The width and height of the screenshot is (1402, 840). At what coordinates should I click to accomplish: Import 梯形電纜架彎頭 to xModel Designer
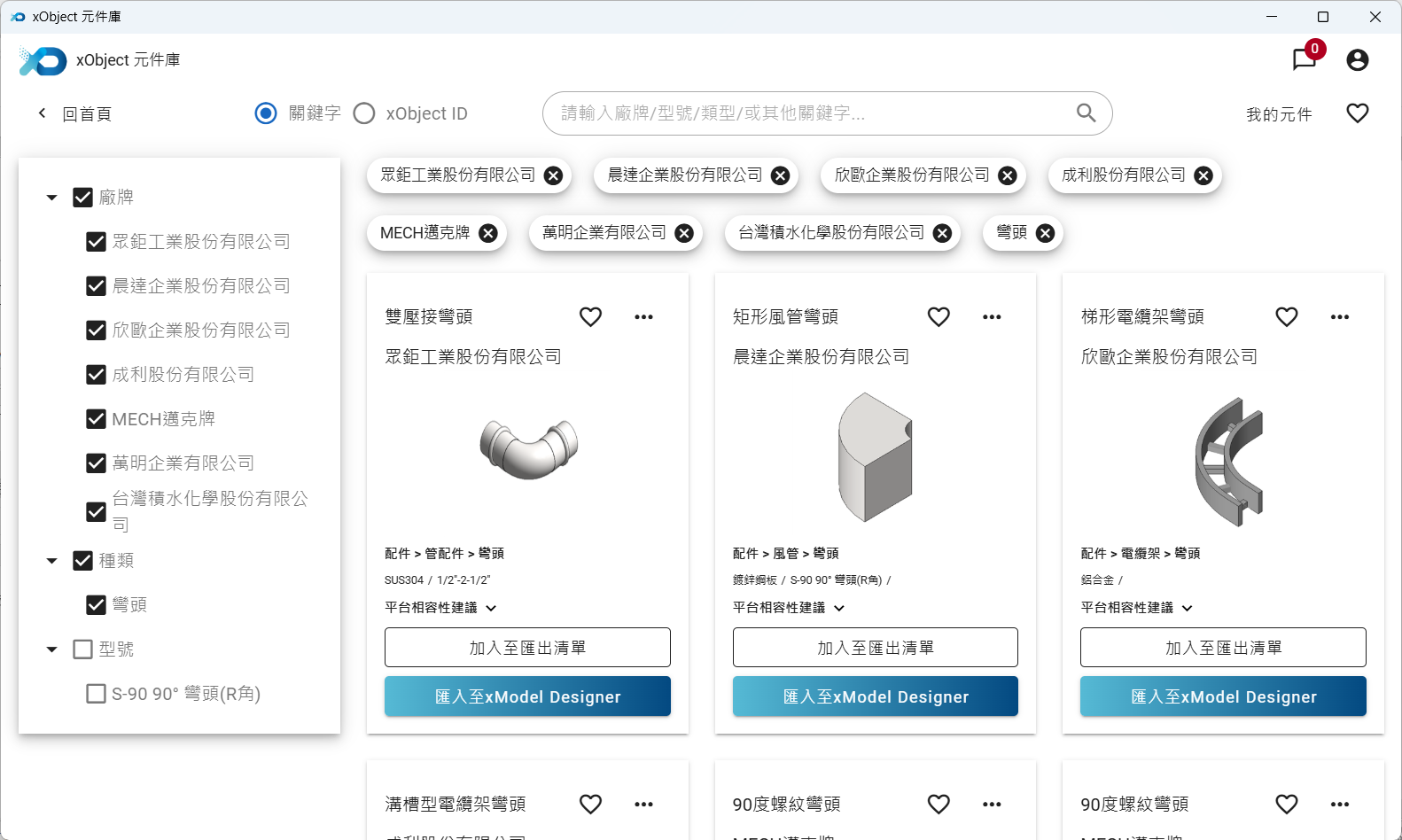(1223, 696)
